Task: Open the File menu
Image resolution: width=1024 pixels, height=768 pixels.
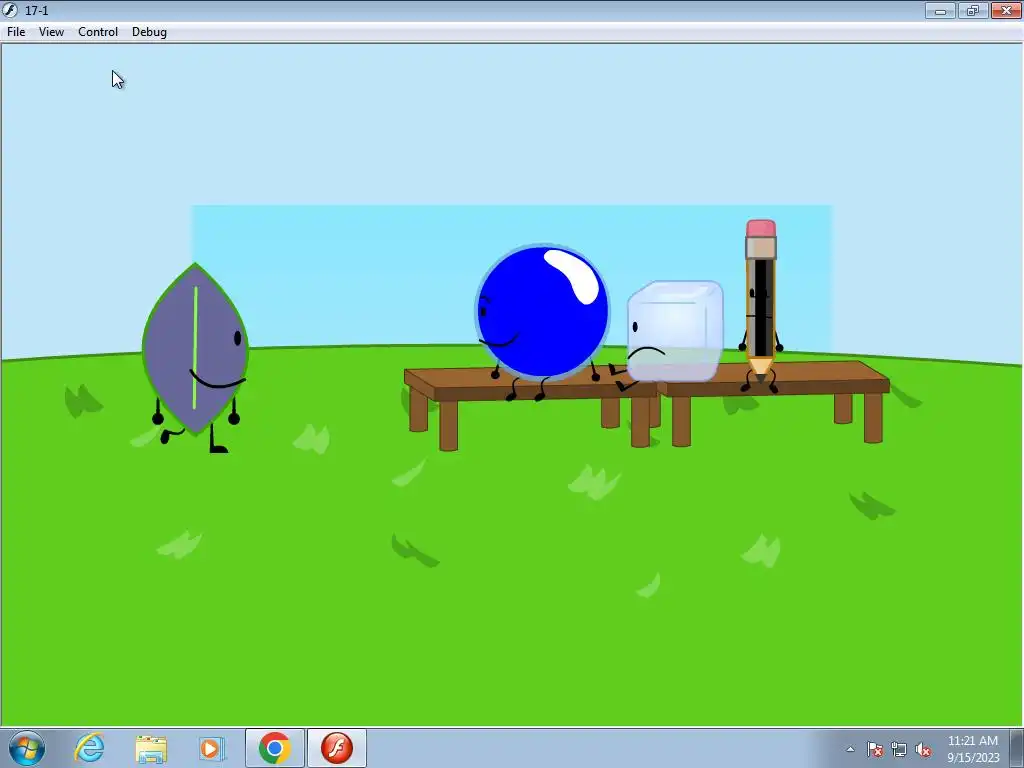Action: [x=16, y=32]
